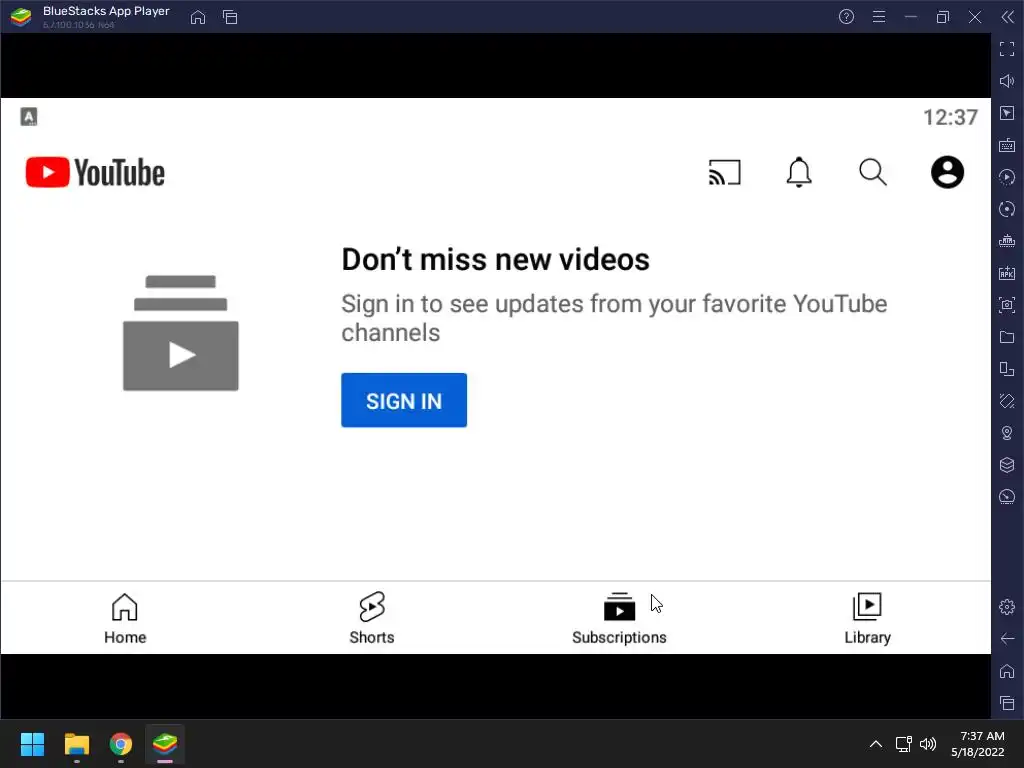Click the rotate screen icon
This screenshot has height=768, width=1024.
point(1007,369)
